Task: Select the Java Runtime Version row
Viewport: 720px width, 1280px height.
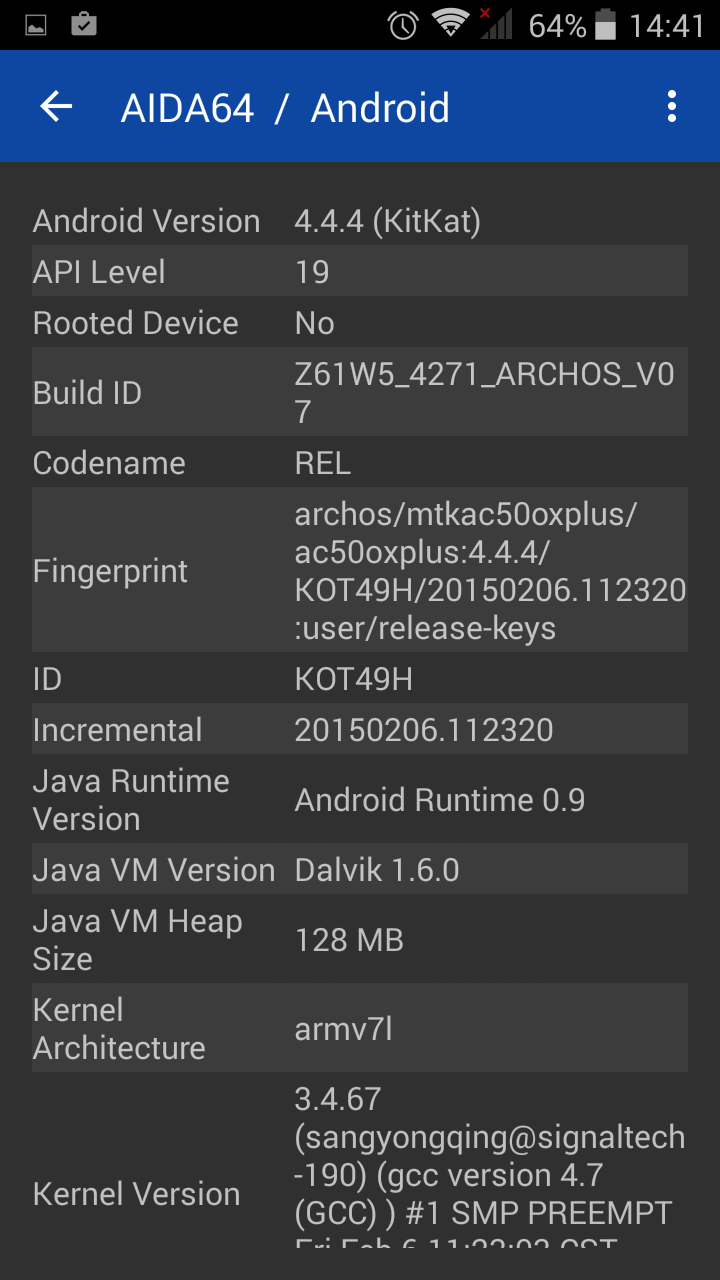Action: pyautogui.click(x=360, y=800)
